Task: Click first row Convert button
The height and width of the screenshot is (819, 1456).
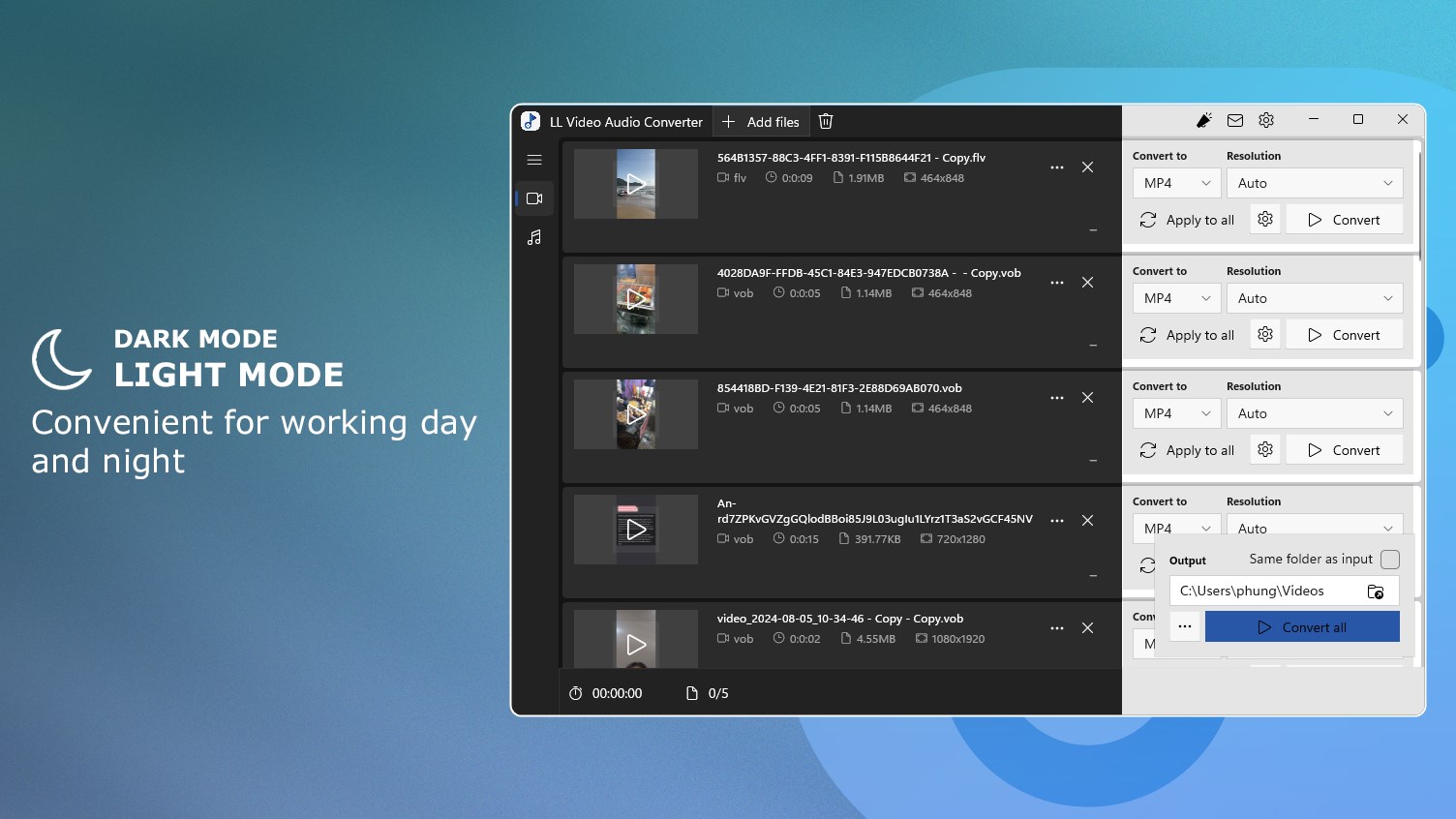Action: 1345,220
